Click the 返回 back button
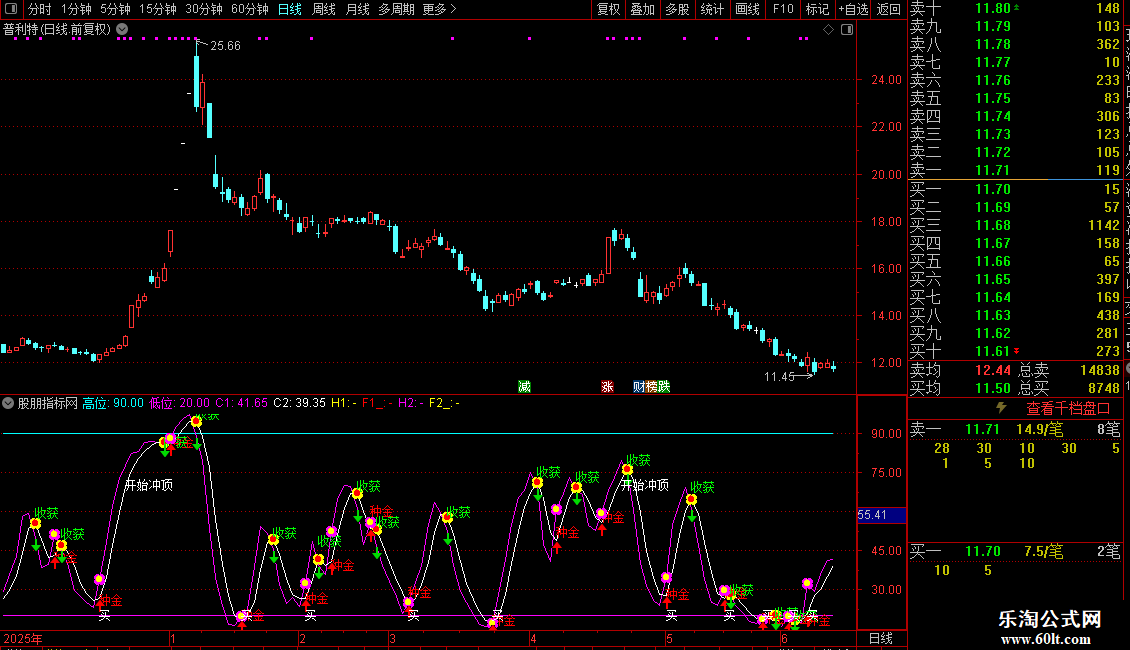The image size is (1130, 650). pyautogui.click(x=889, y=9)
